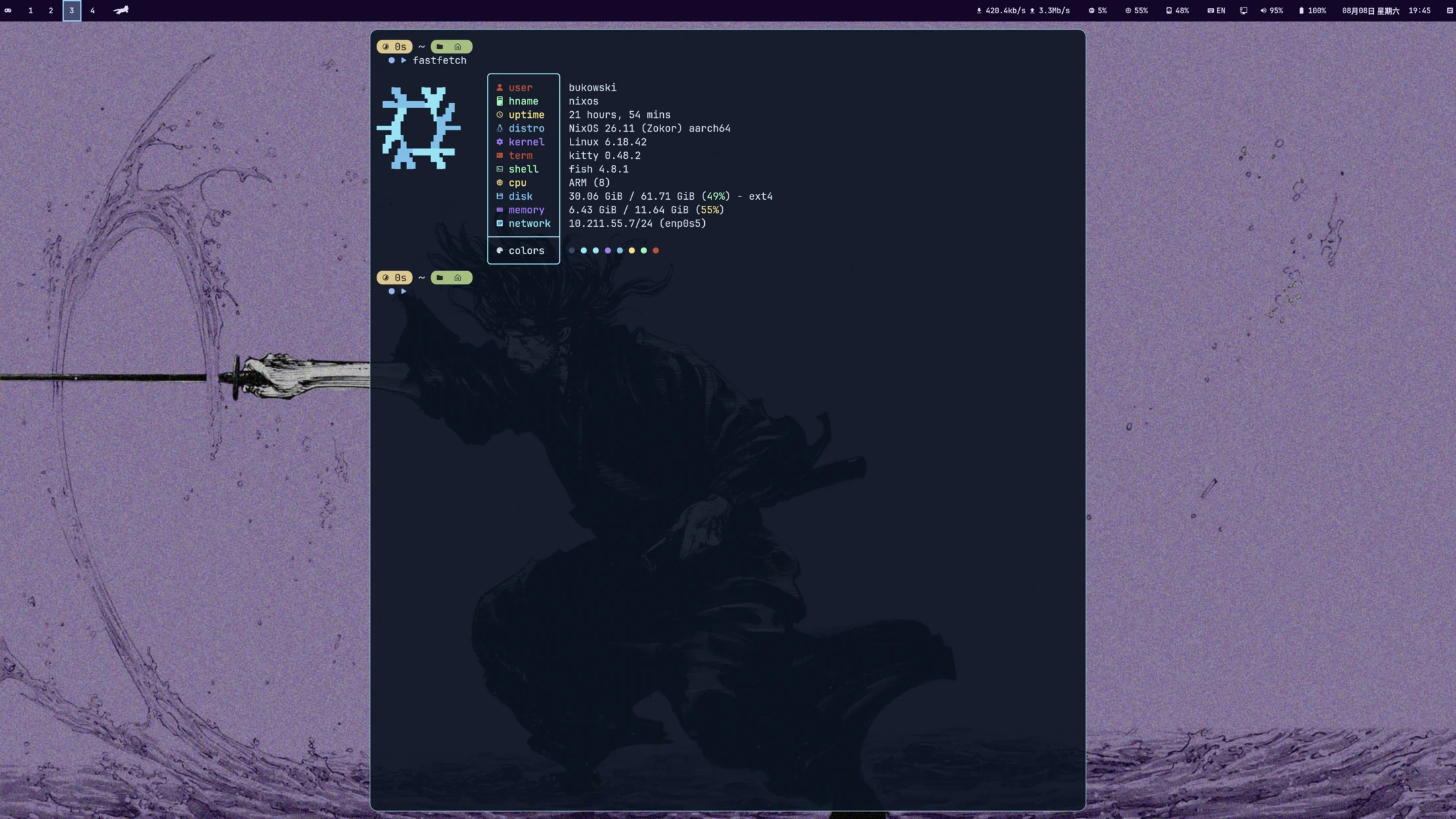Click the disk usage line with ext4
Image resolution: width=1456 pixels, height=819 pixels.
(670, 196)
